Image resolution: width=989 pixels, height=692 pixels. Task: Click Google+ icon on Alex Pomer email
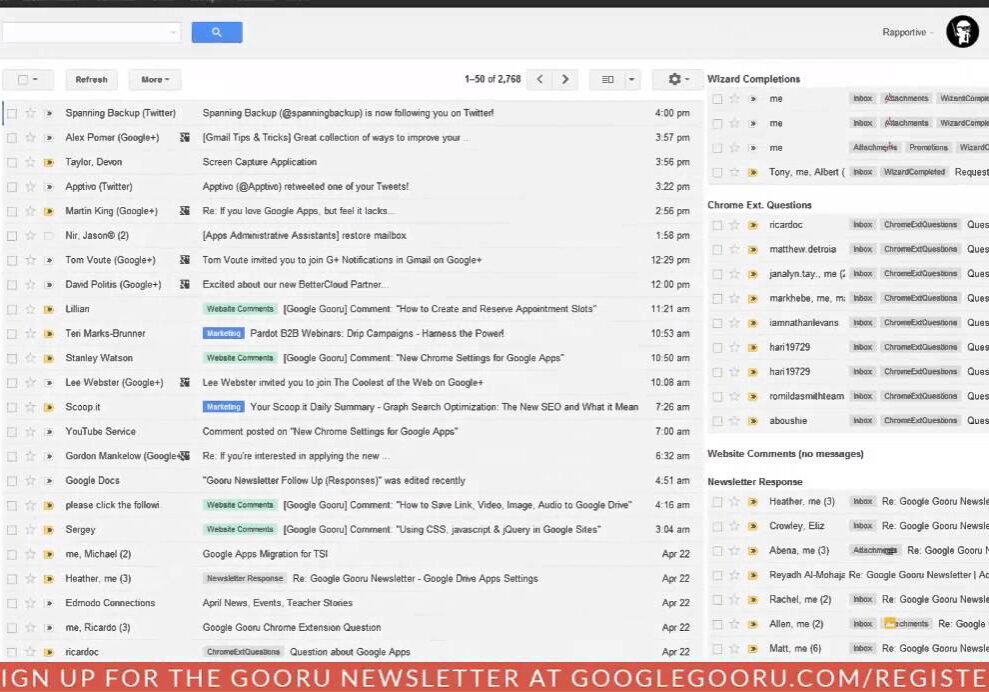[184, 138]
